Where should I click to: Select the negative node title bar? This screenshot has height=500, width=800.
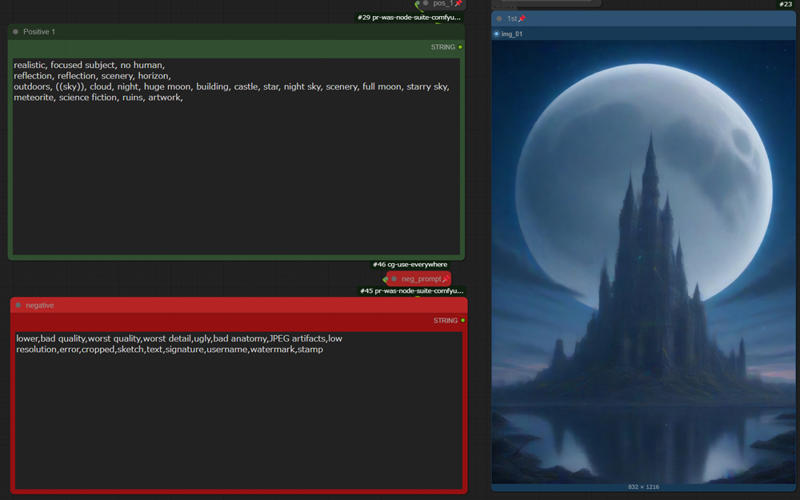(200, 305)
